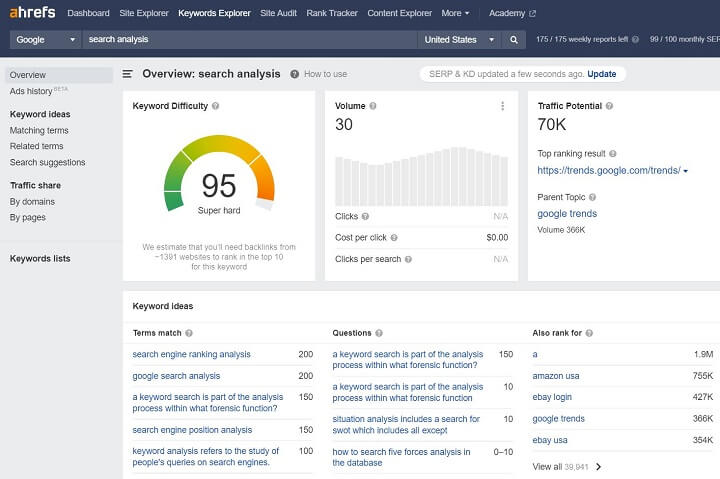The height and width of the screenshot is (479, 720).
Task: Open 'search engine position analysis' keyword
Action: 192,430
